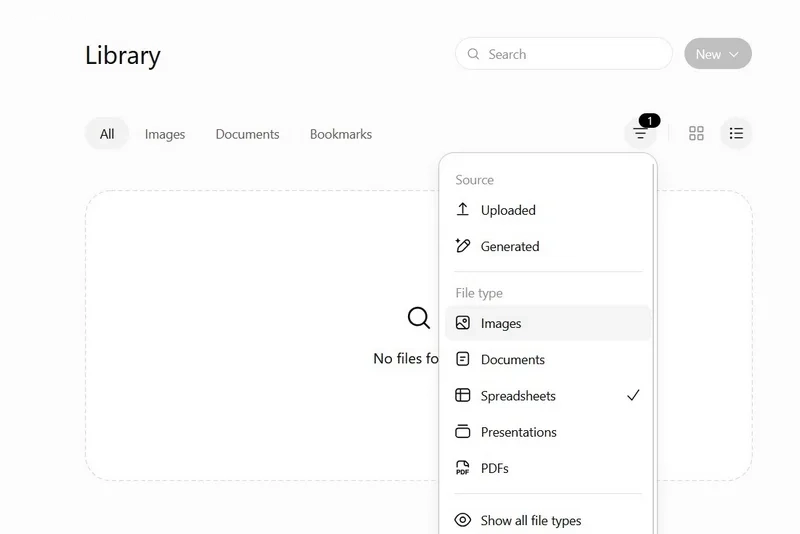The width and height of the screenshot is (800, 534).
Task: Click the Spreadsheets table icon
Action: 462,395
